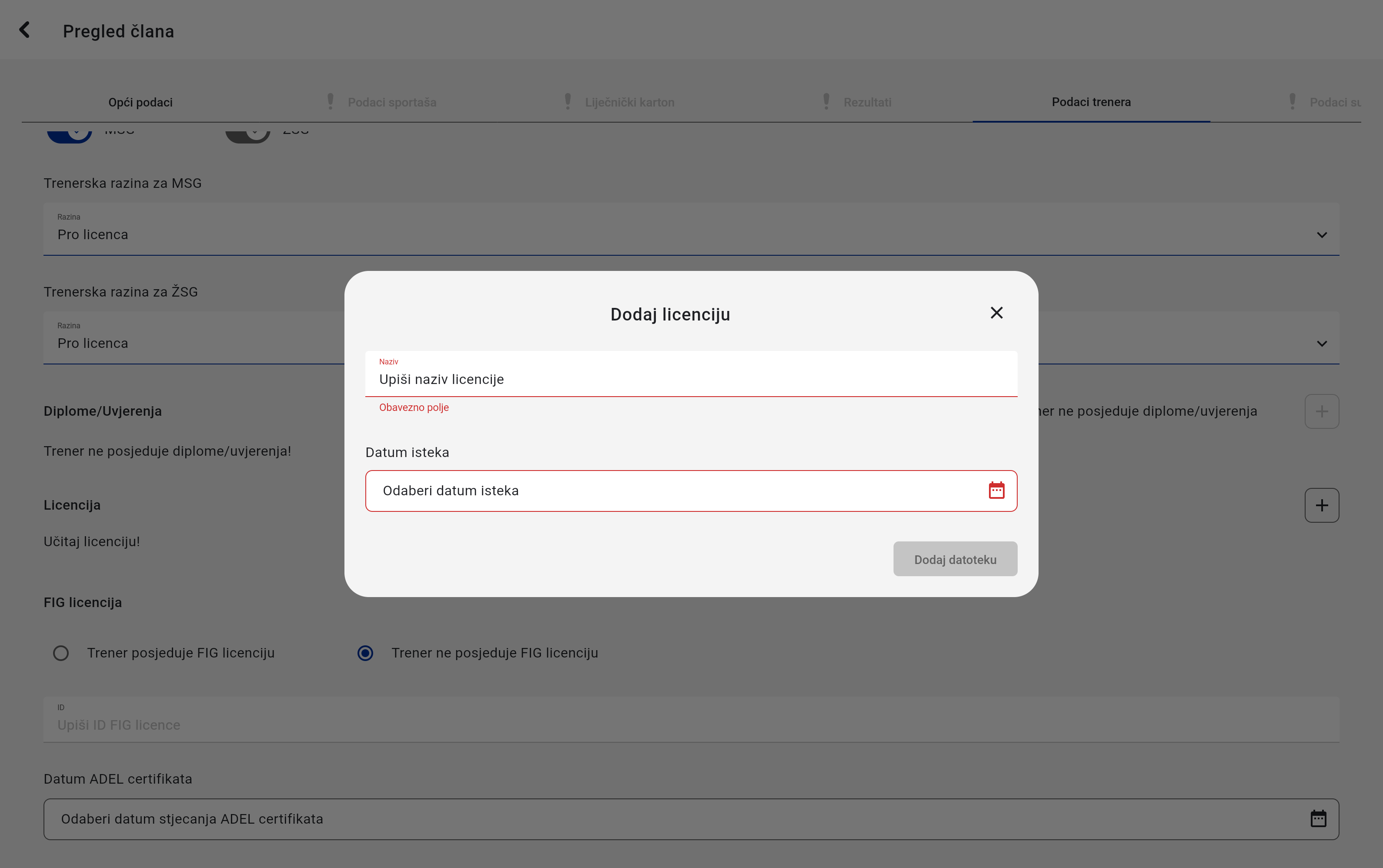Click warning icon on Podaci sportaša tab
Viewport: 1383px width, 868px height.
(330, 102)
